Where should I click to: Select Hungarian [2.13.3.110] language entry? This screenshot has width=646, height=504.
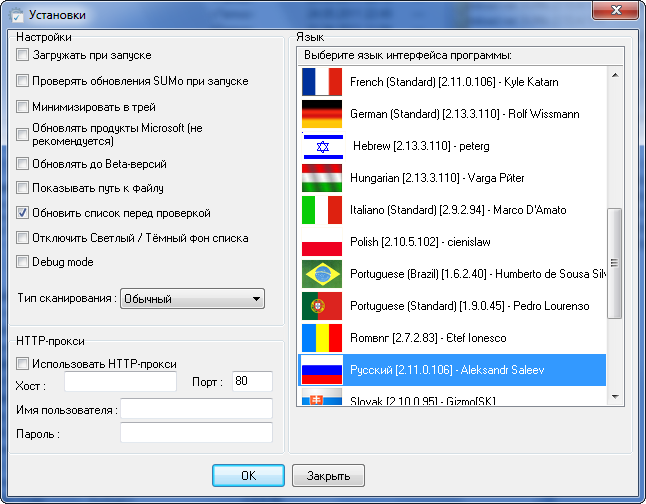tap(452, 178)
